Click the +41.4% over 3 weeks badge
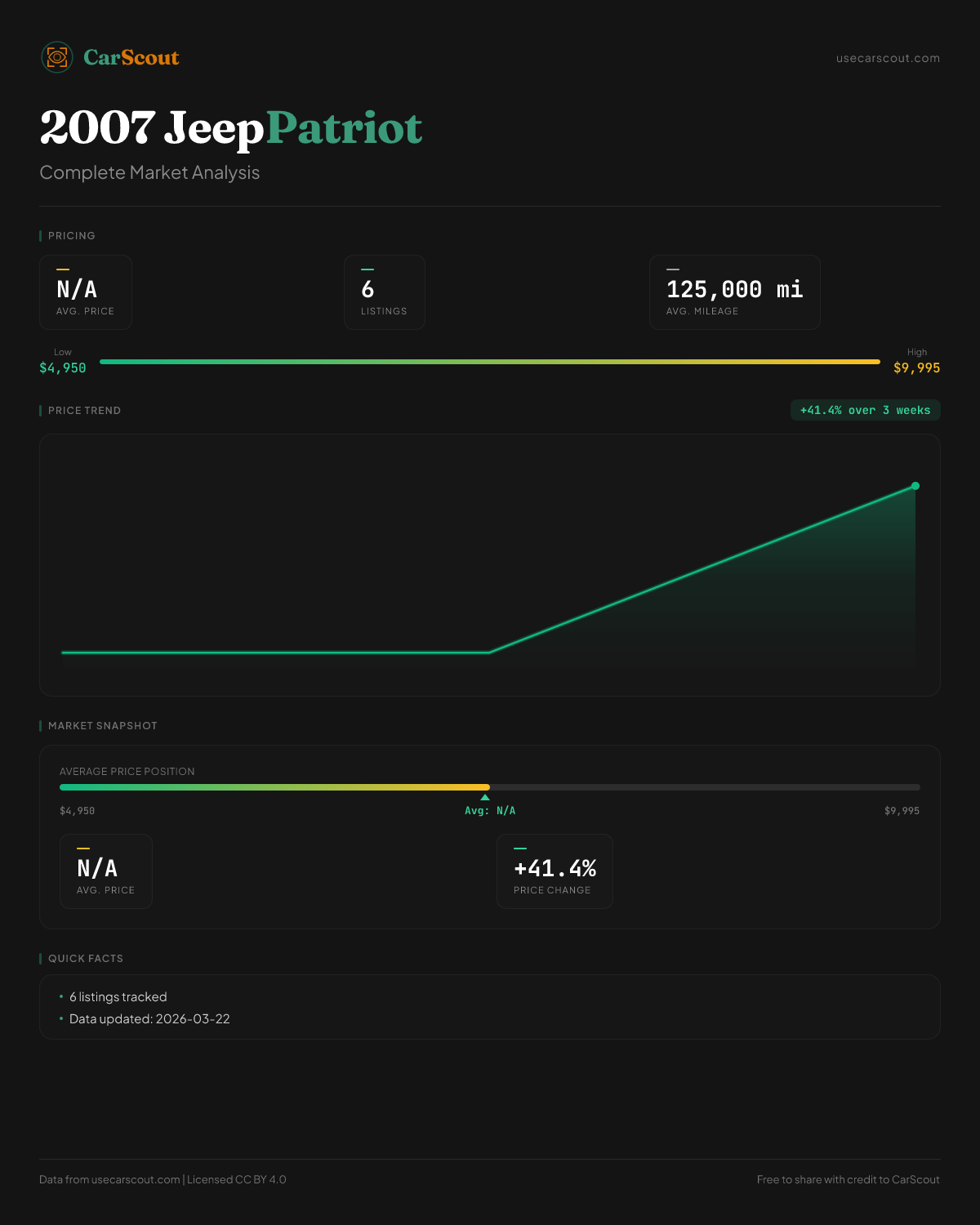 [x=865, y=410]
